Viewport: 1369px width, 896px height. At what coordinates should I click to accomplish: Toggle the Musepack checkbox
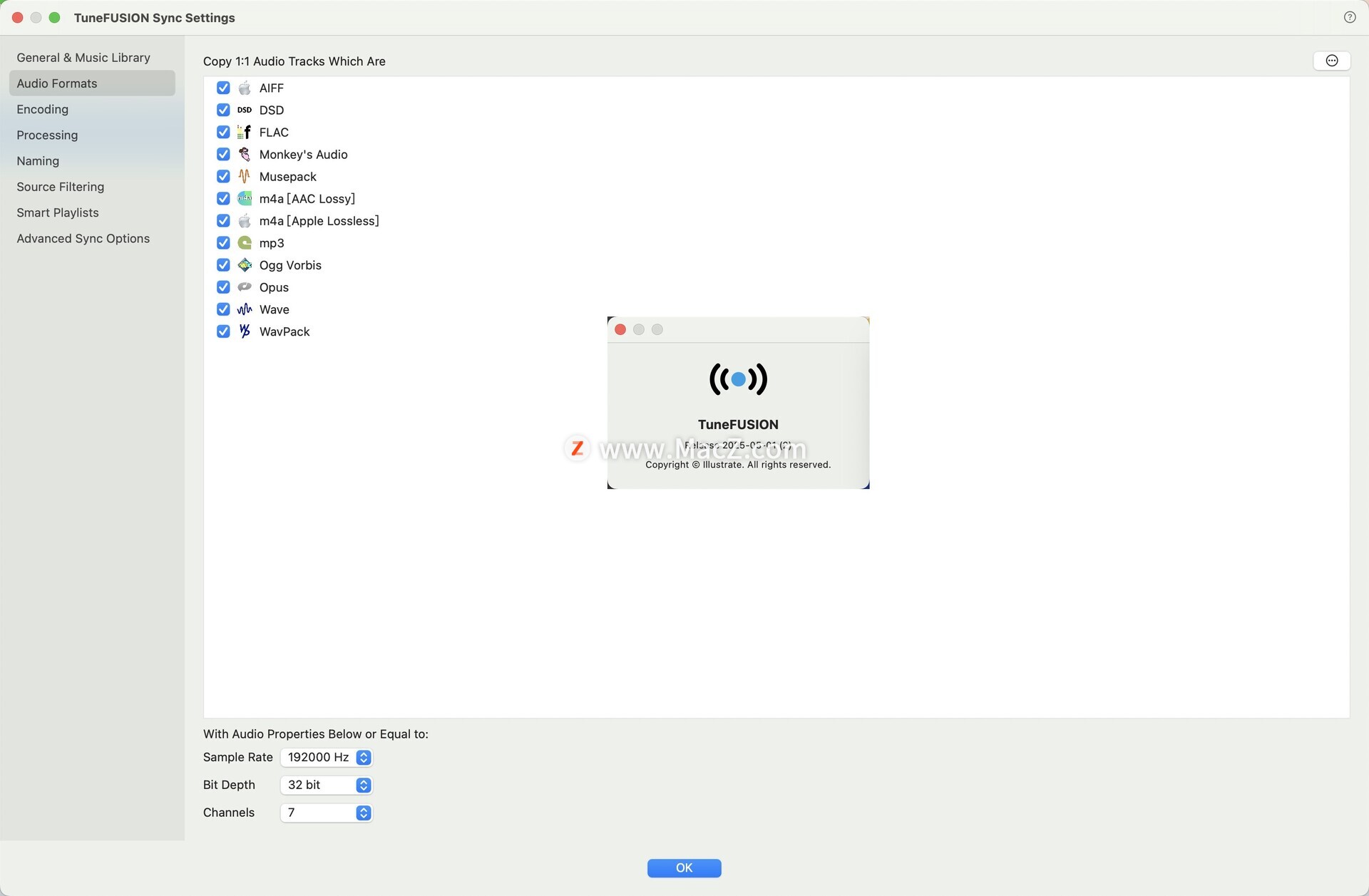(223, 176)
